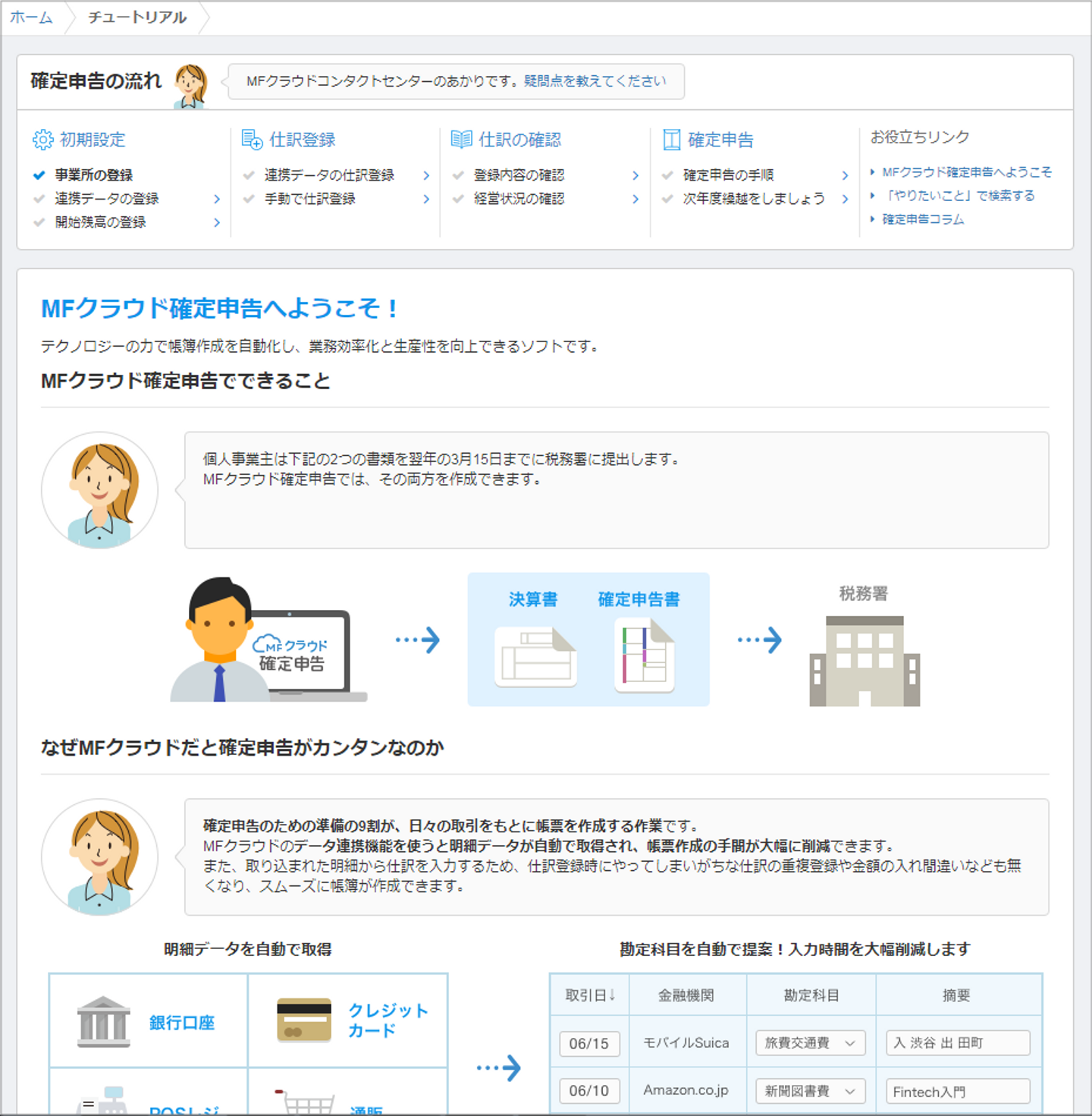The width and height of the screenshot is (1092, 1116).
Task: Open the 旅費交通費 account dropdown
Action: coord(810,1043)
